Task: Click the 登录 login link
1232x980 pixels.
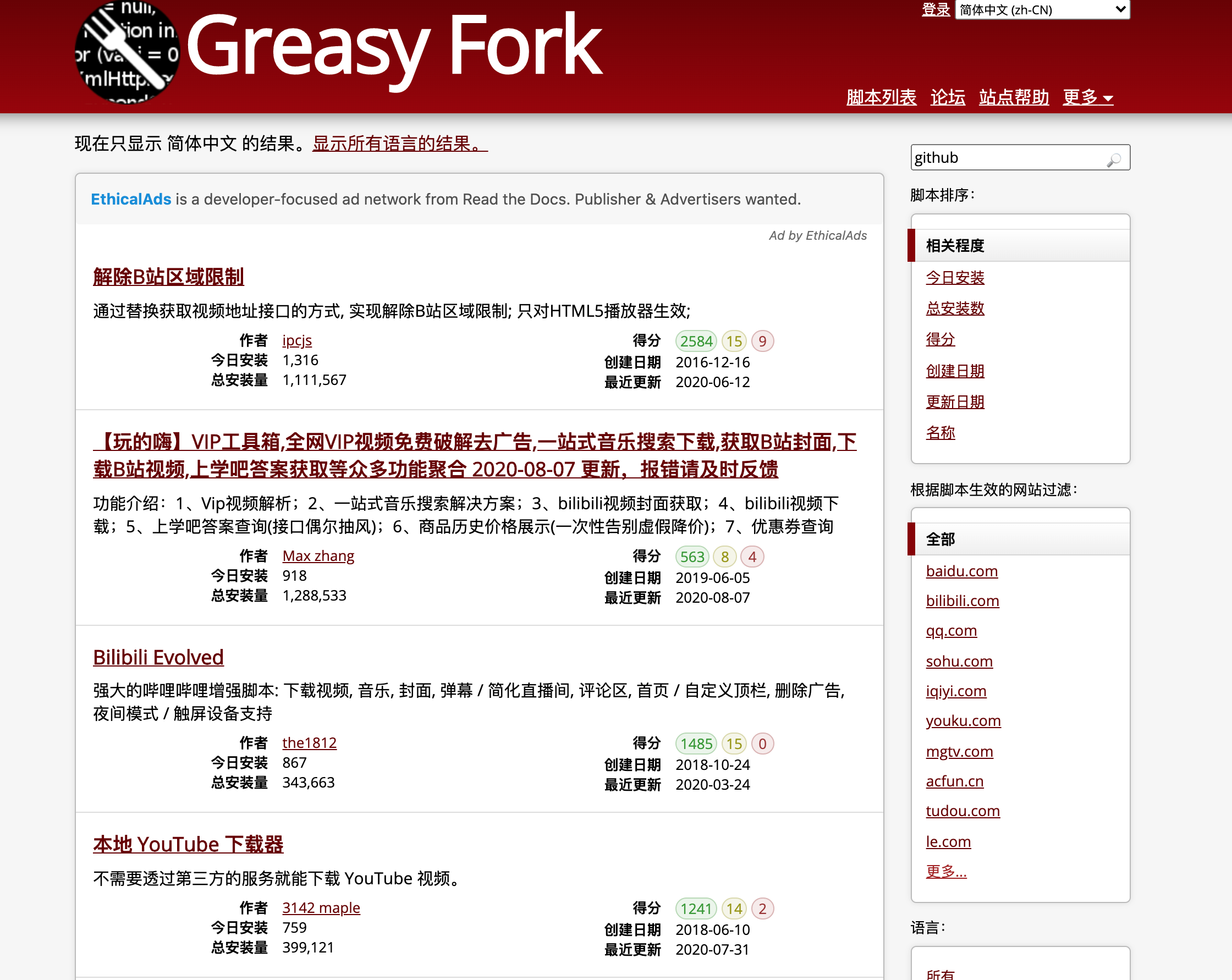Action: coord(936,10)
